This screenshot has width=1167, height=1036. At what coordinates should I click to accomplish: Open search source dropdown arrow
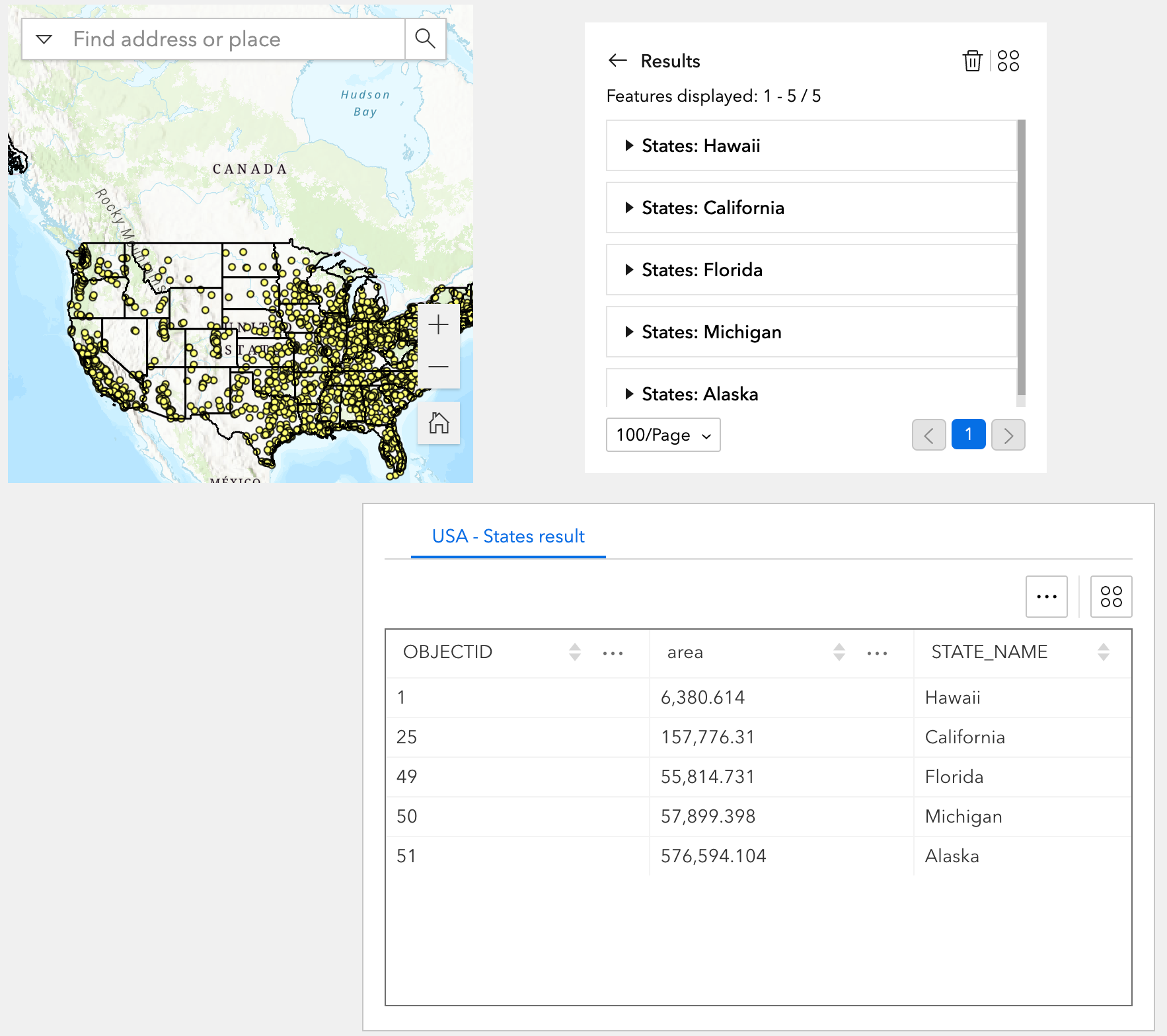click(x=44, y=39)
